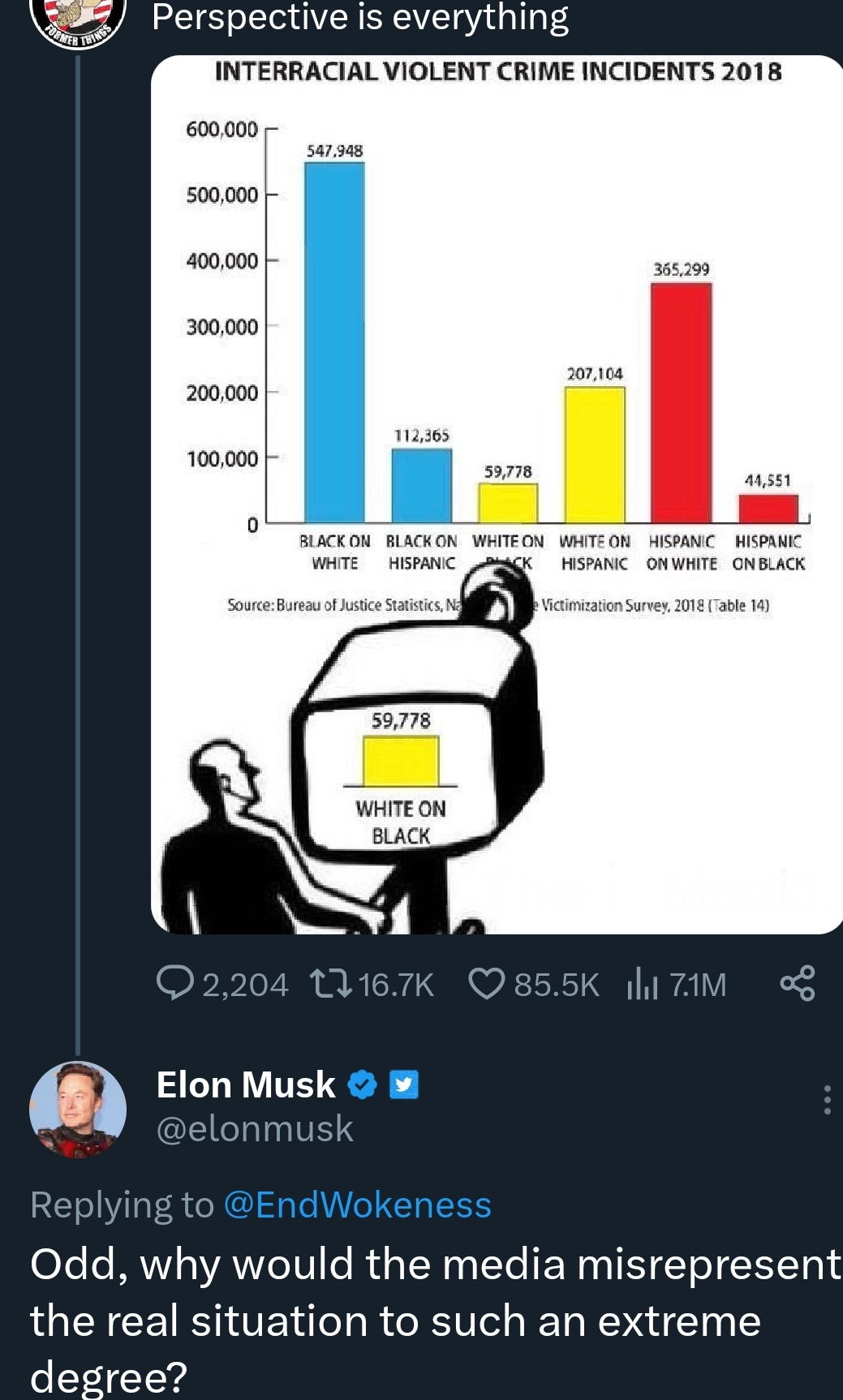Screen dimensions: 843x1400
Task: Click the share icon on the tweet
Action: [797, 984]
